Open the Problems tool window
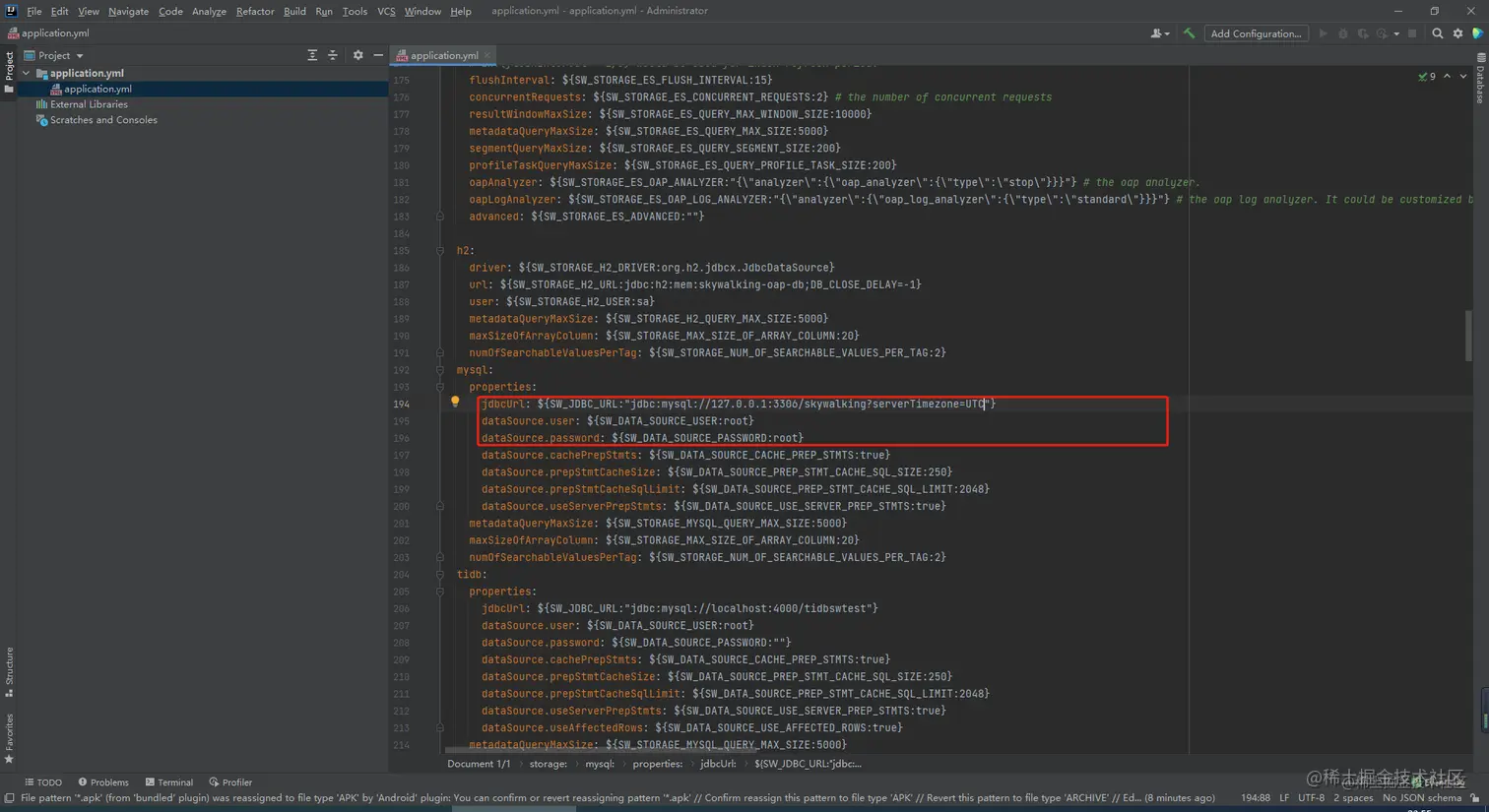The image size is (1489, 812). click(x=103, y=782)
